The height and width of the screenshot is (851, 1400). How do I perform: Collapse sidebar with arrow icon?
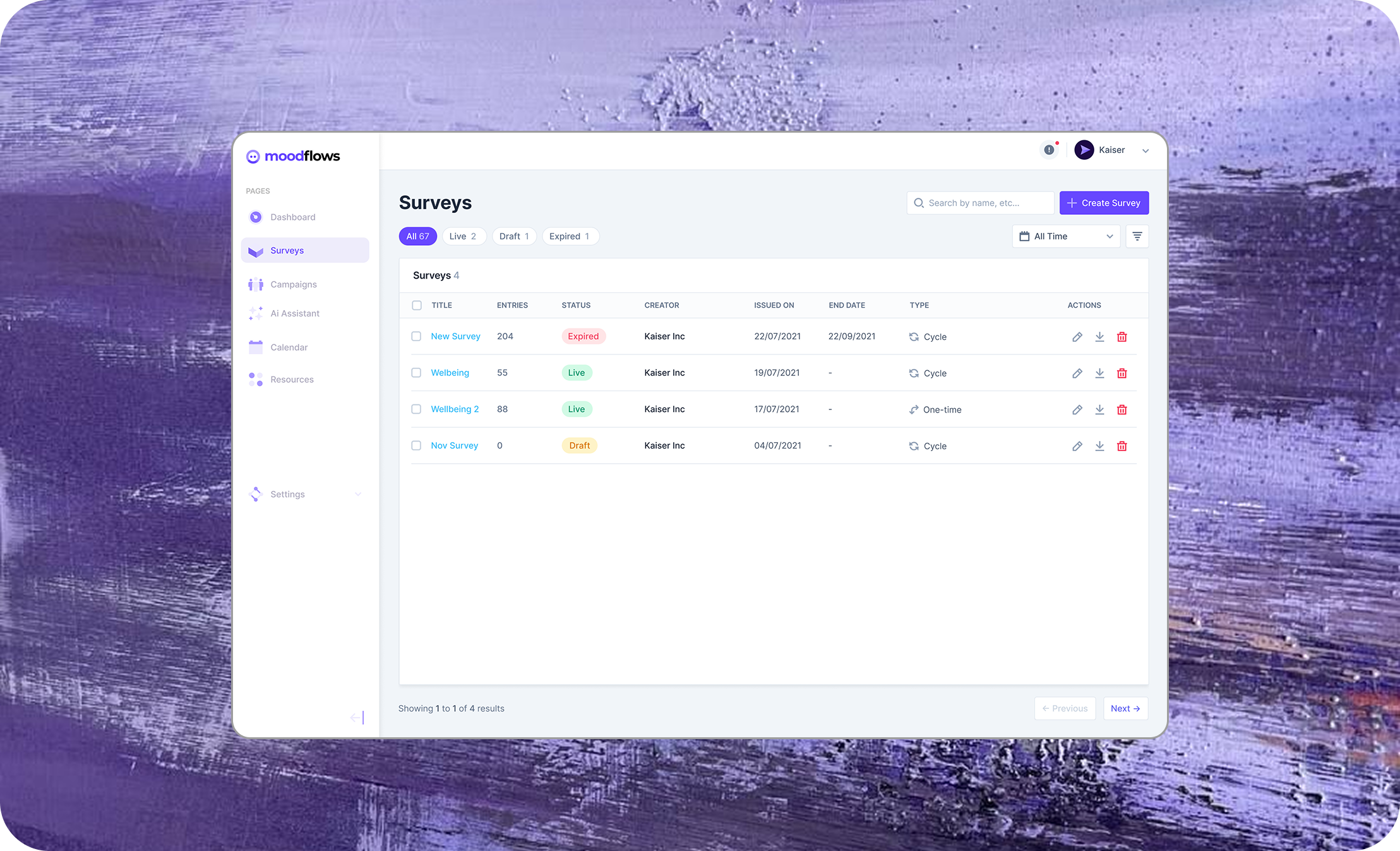pyautogui.click(x=357, y=718)
